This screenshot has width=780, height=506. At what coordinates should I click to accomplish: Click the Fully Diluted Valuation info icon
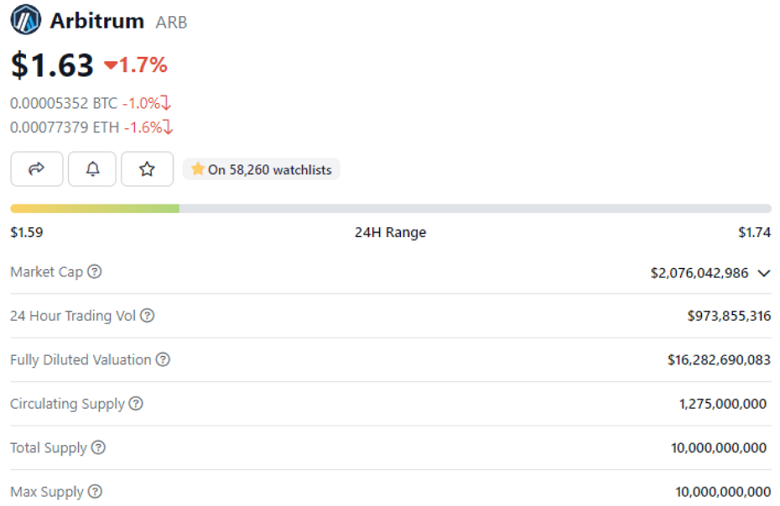point(163,360)
